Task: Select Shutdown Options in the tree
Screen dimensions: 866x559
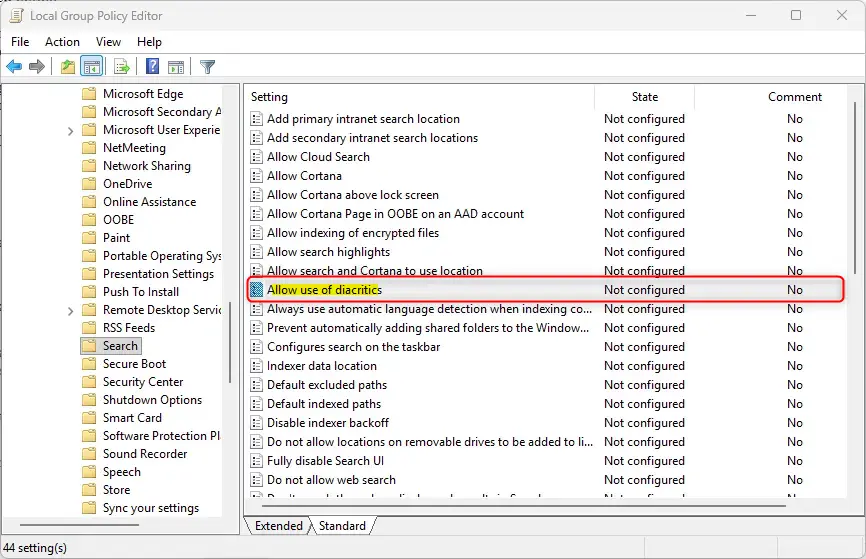Action: pyautogui.click(x=152, y=400)
